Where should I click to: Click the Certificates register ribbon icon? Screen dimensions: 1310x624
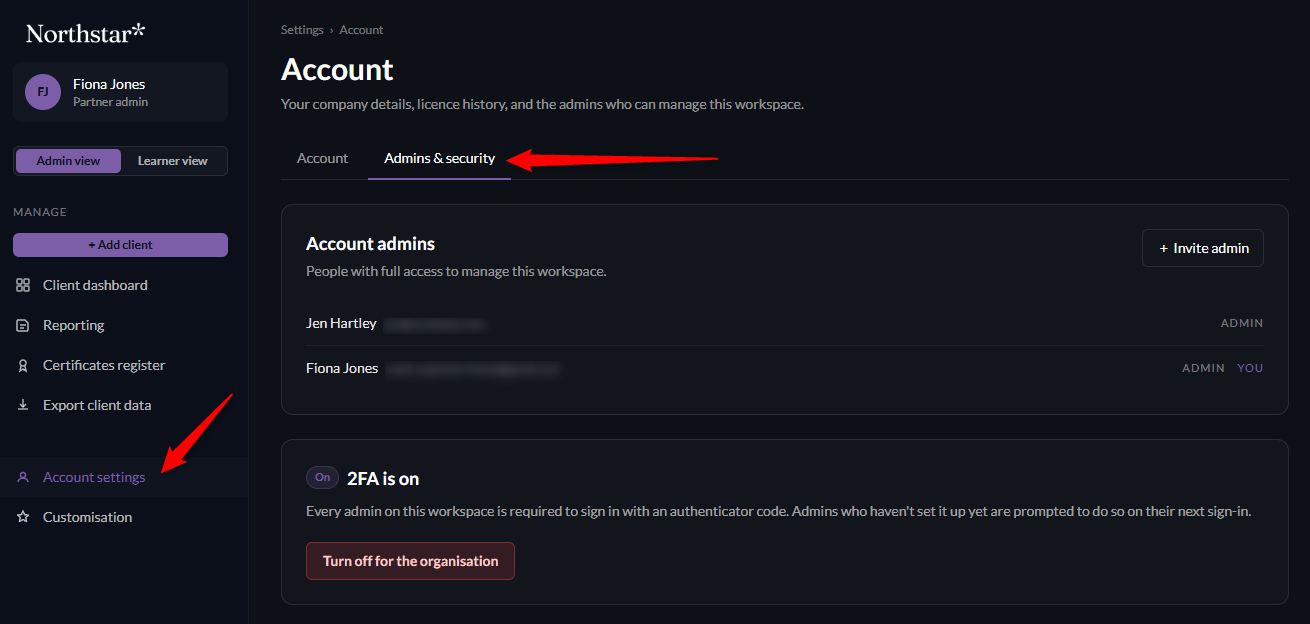point(23,365)
